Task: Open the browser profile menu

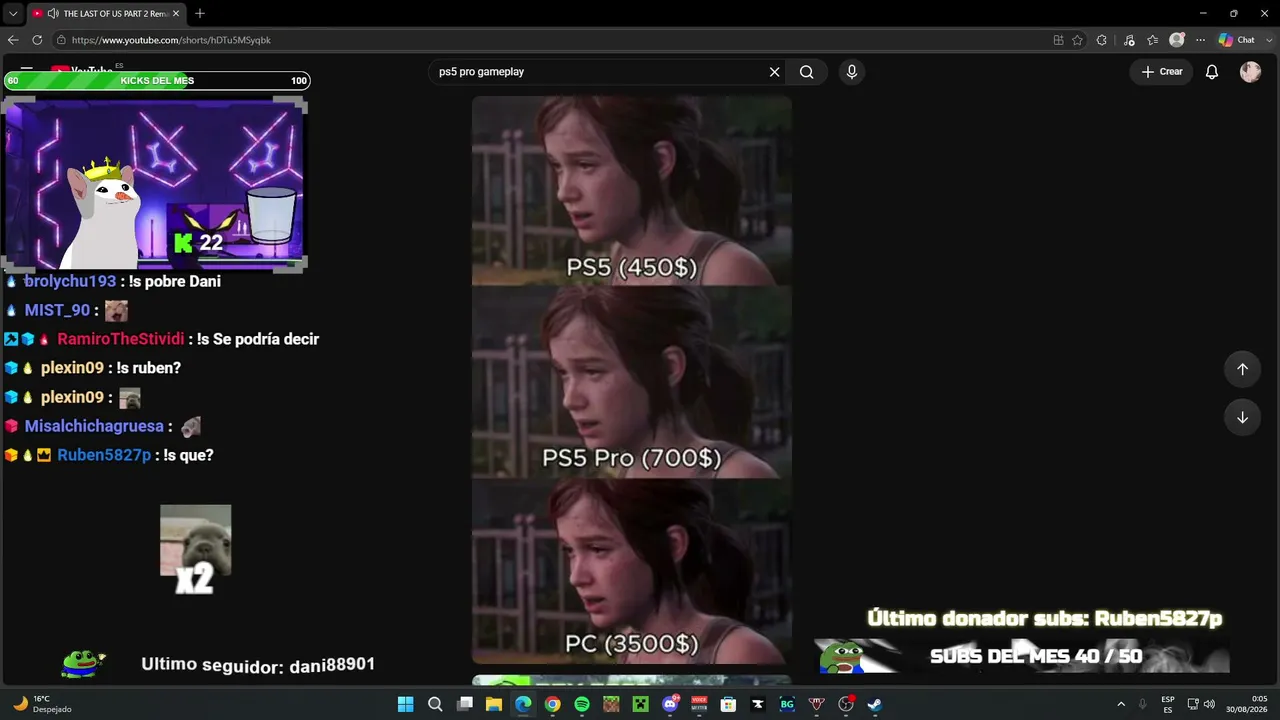Action: pyautogui.click(x=1177, y=40)
